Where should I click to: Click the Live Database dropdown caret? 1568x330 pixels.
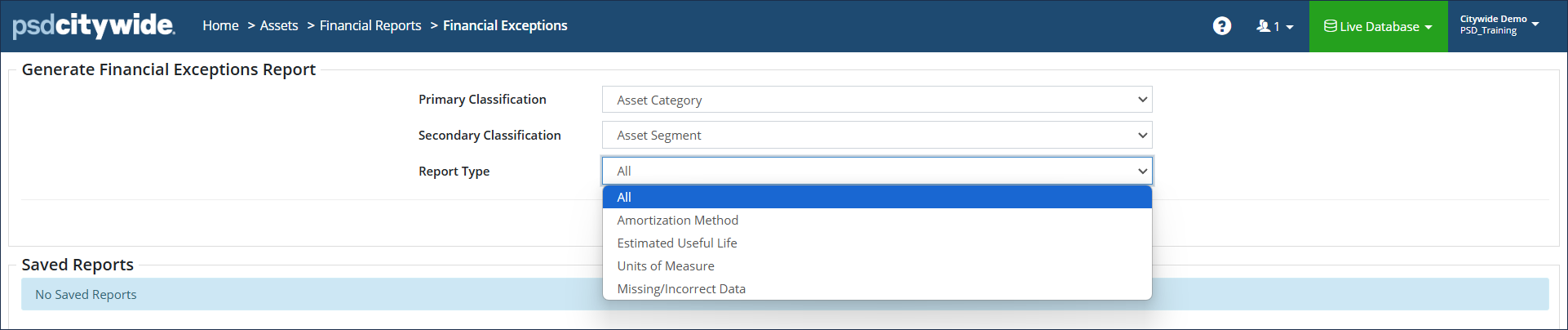tap(1428, 27)
